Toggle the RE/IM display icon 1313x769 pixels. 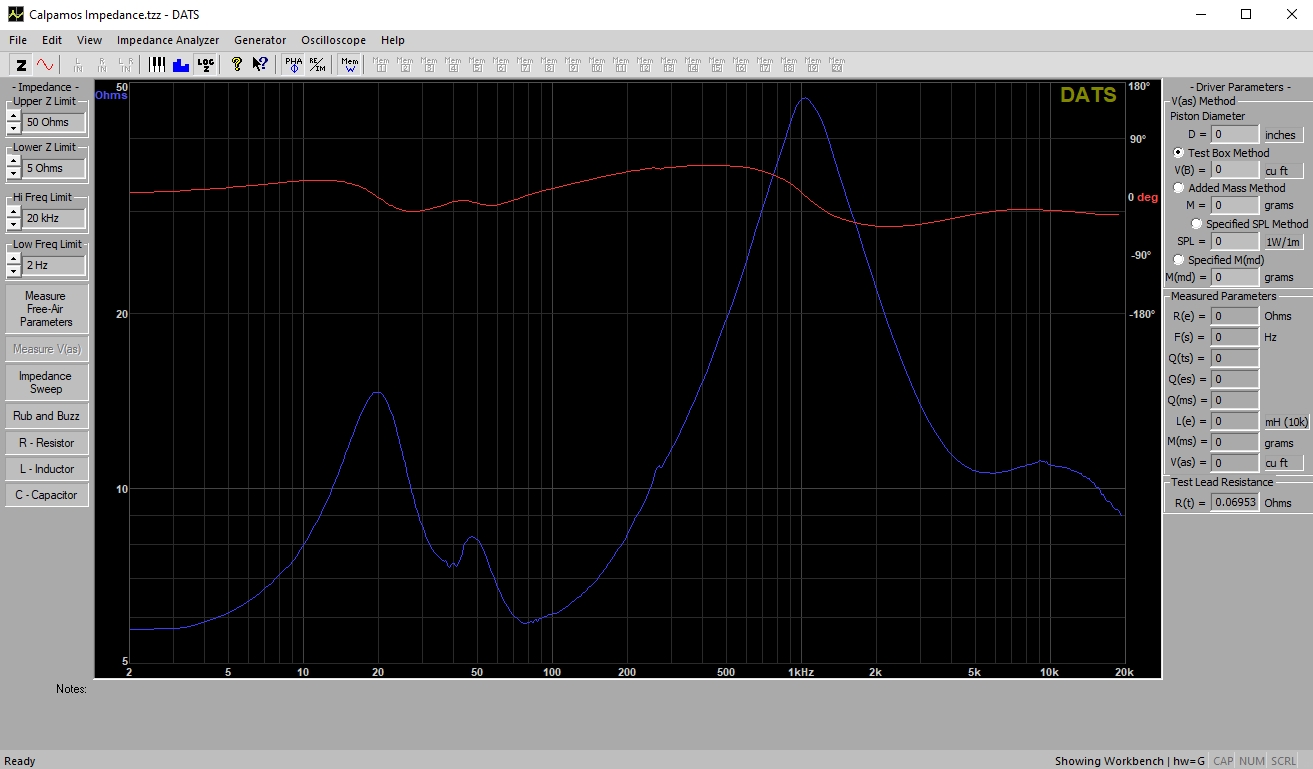(317, 64)
